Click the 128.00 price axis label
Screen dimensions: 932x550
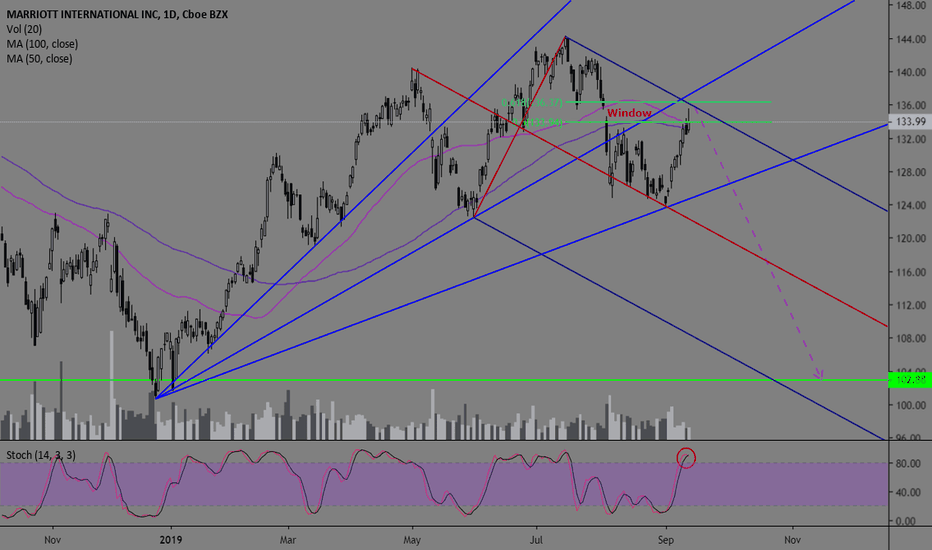point(911,172)
